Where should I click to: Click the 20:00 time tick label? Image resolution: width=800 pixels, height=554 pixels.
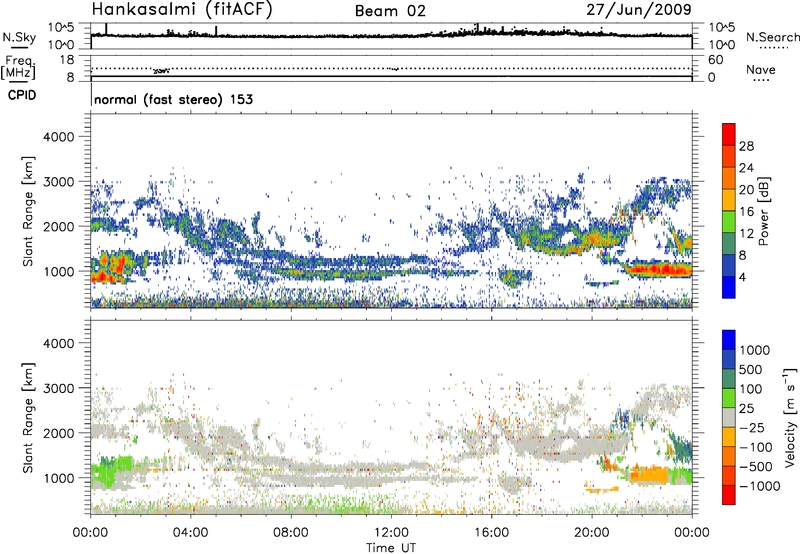[x=592, y=533]
